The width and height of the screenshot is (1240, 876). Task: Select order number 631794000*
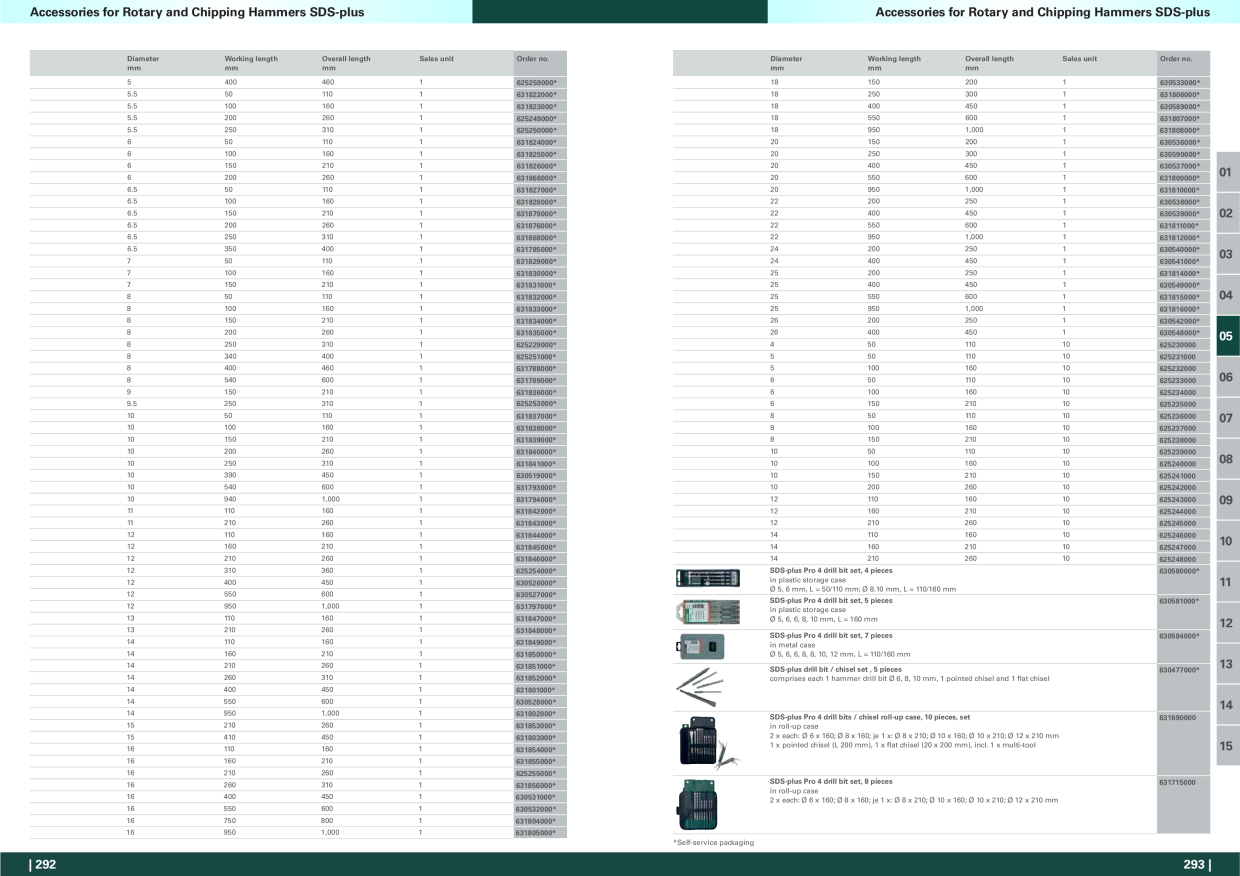tap(536, 499)
